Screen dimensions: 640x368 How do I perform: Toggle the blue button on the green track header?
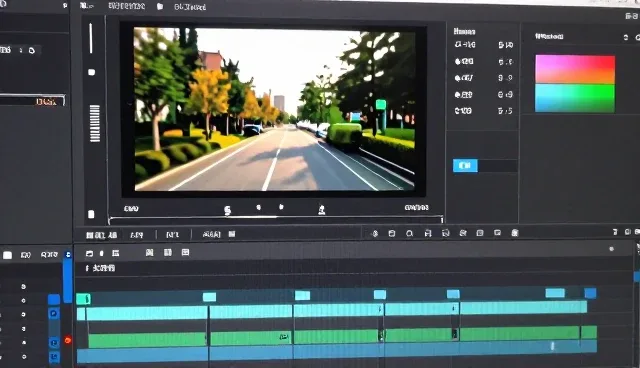(x=54, y=343)
